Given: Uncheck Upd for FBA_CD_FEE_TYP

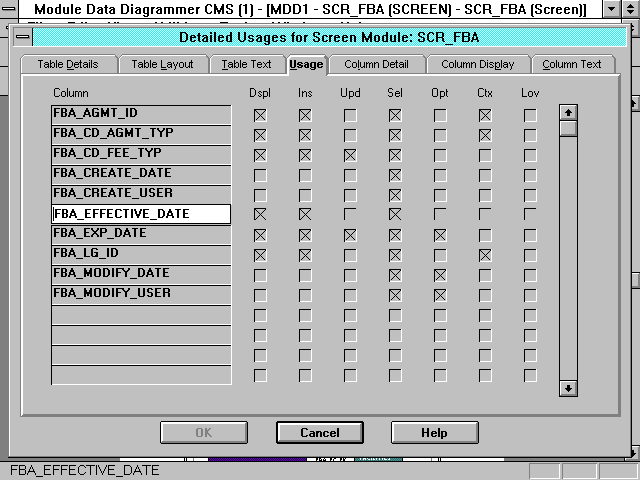Looking at the screenshot, I should [350, 154].
